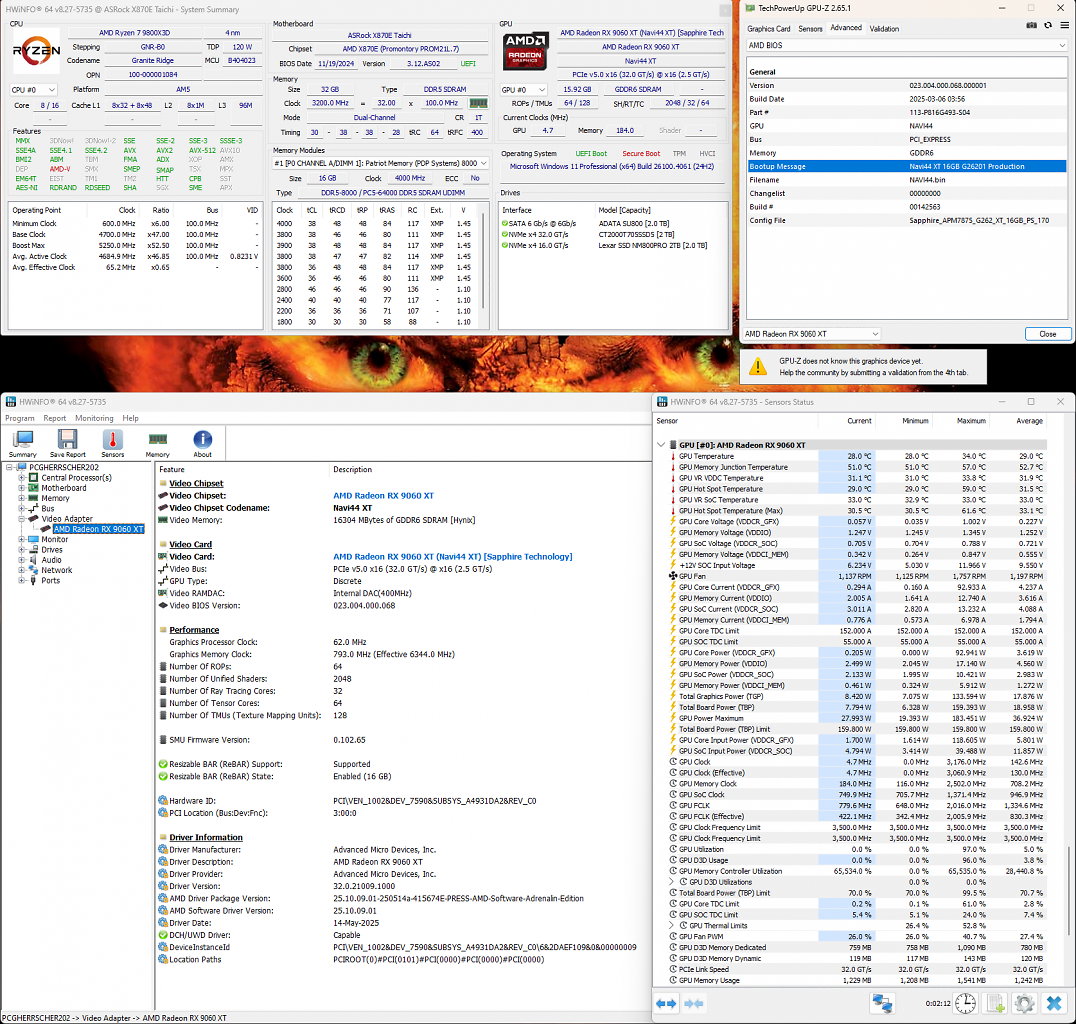
Task: Open the GPU-Z hamburger menu icon
Action: 1064,25
